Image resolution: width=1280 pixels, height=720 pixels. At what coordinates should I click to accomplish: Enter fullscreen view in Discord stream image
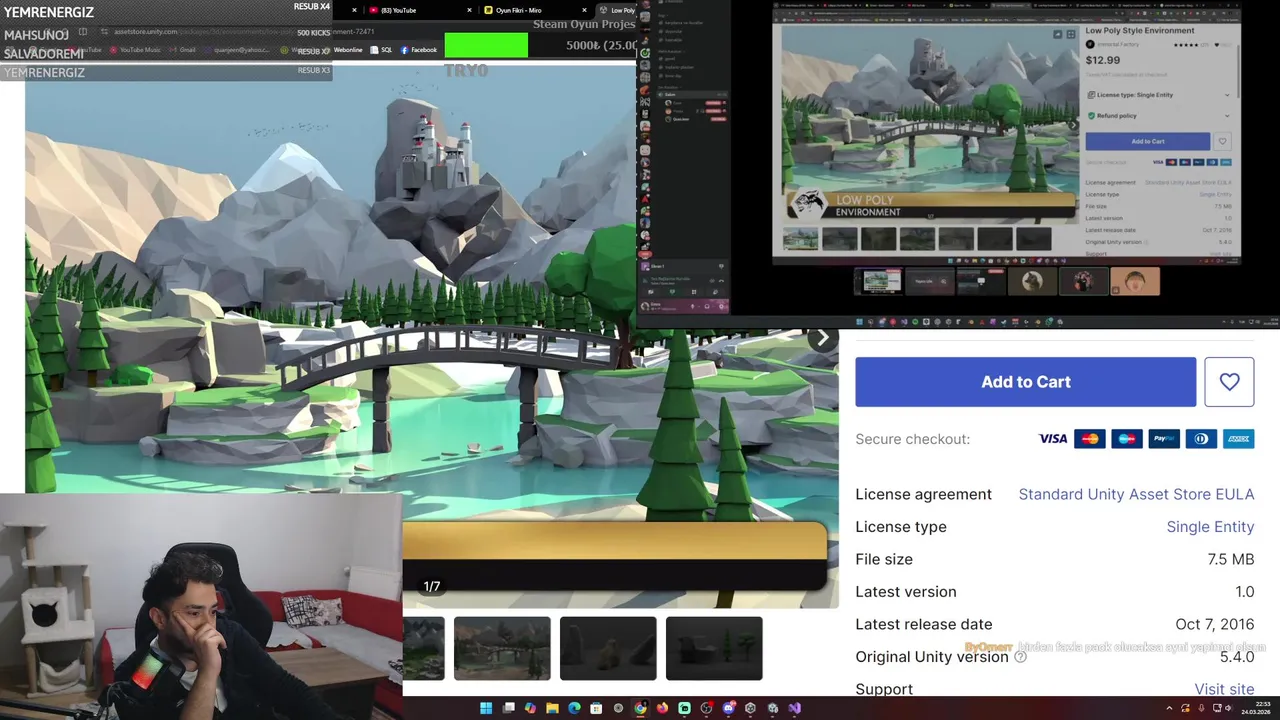[1071, 34]
